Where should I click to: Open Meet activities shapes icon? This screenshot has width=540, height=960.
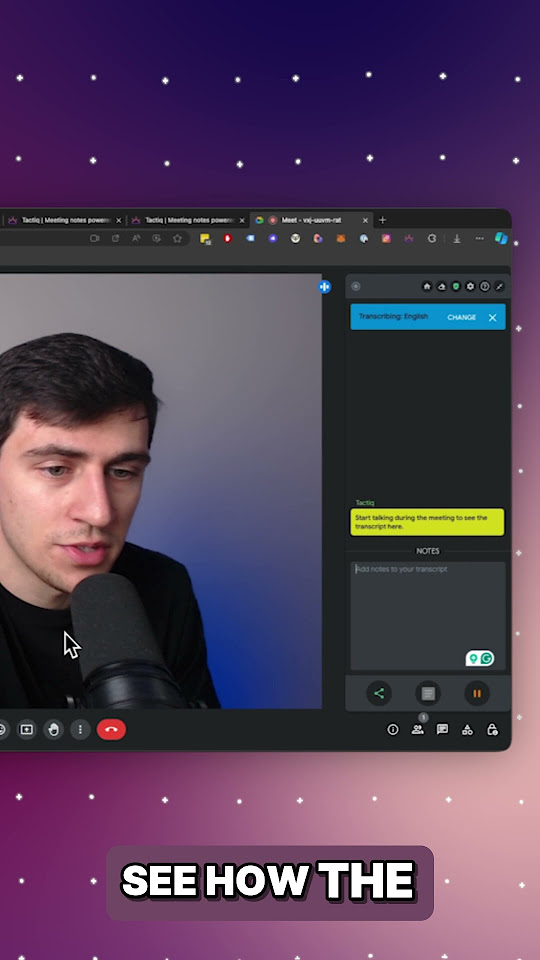coord(467,729)
